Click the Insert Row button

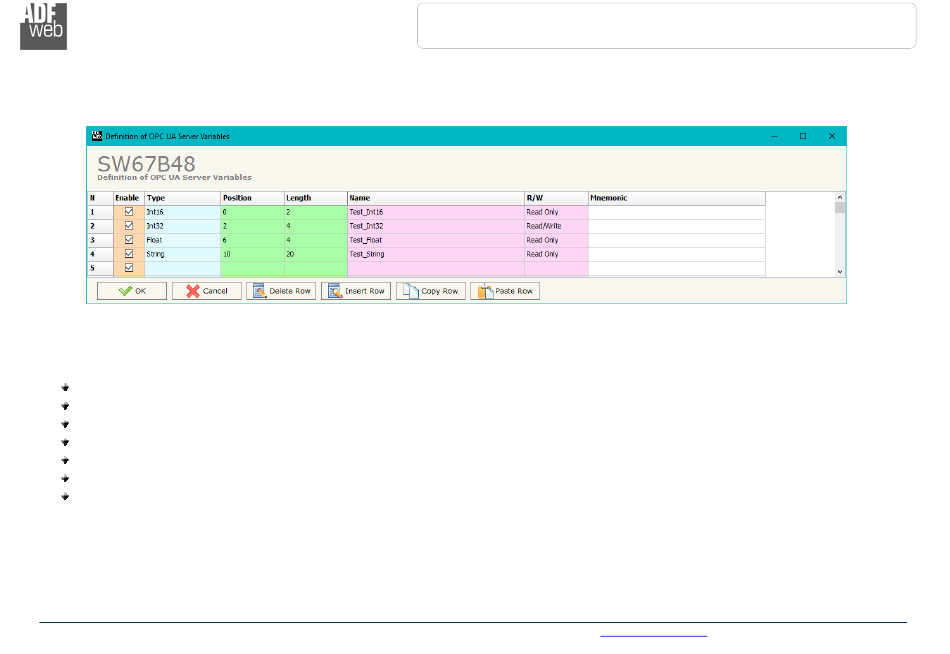[355, 291]
